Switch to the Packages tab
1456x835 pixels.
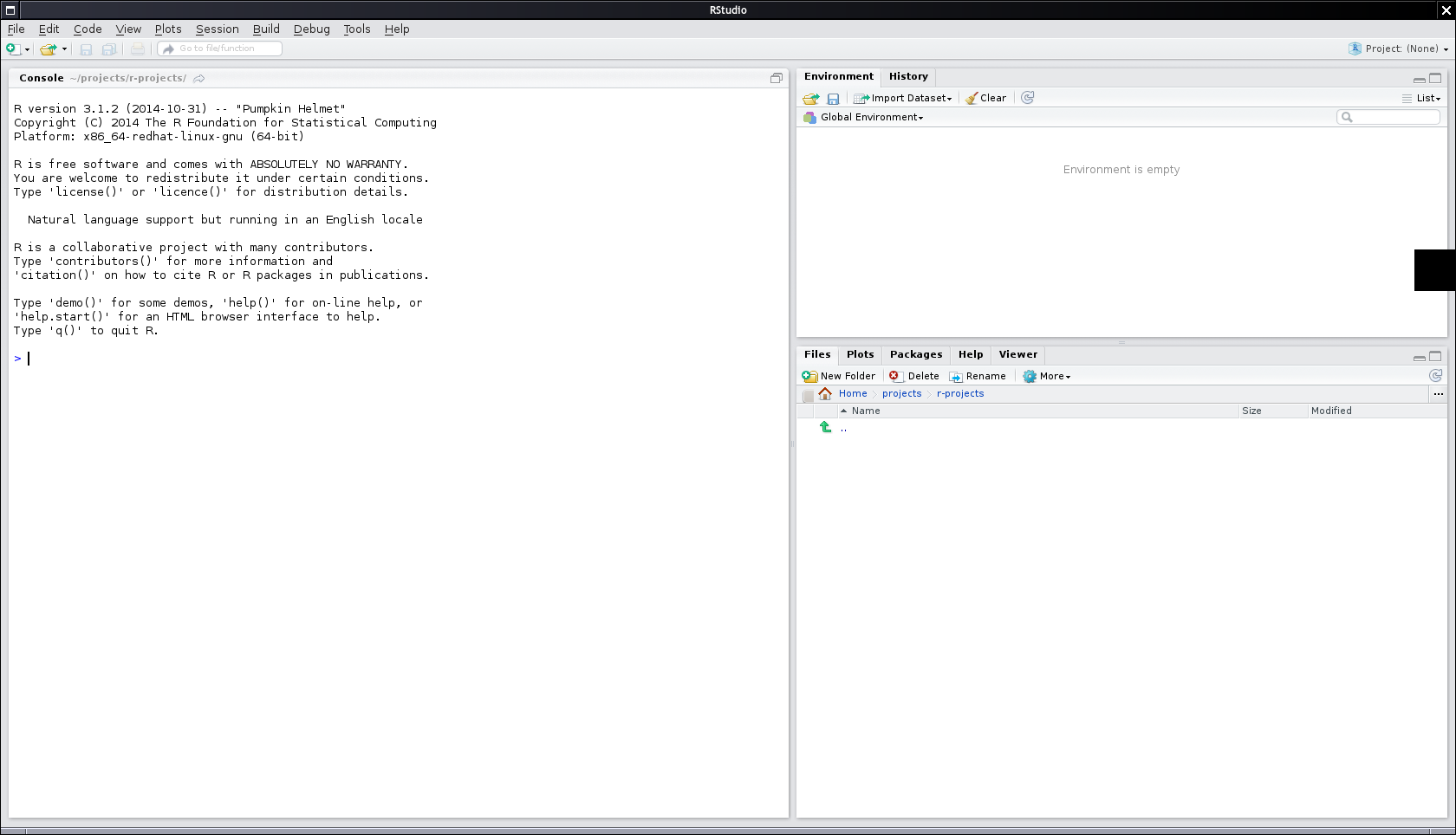point(915,355)
